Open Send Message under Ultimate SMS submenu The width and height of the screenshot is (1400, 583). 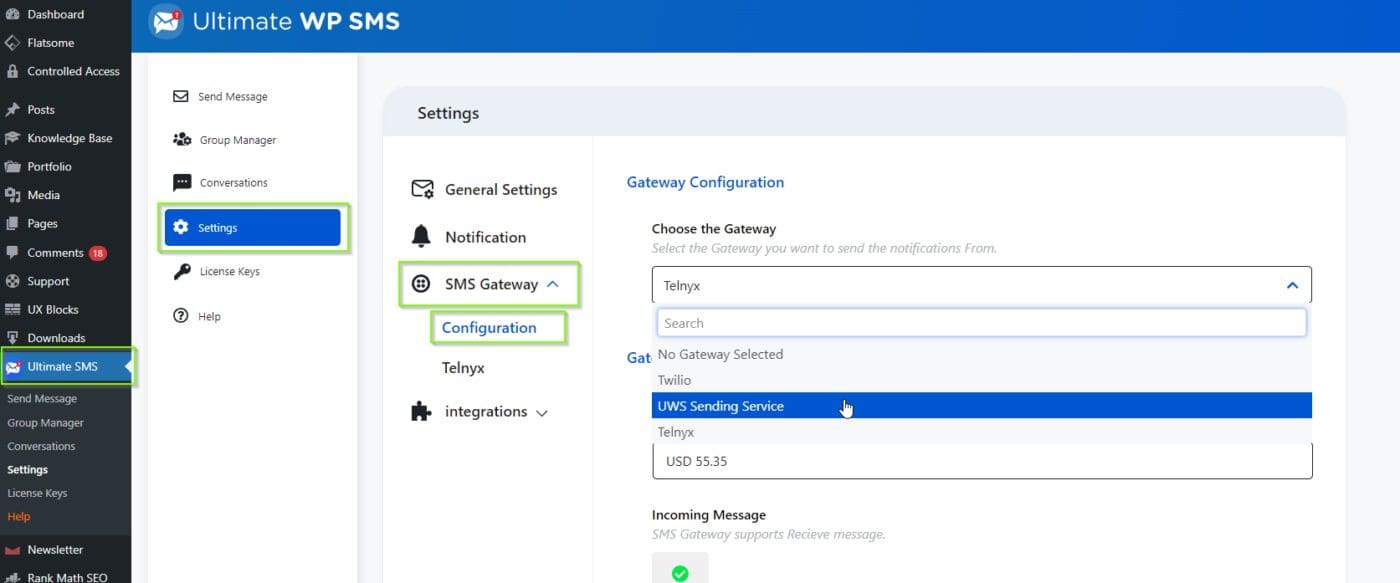(42, 399)
